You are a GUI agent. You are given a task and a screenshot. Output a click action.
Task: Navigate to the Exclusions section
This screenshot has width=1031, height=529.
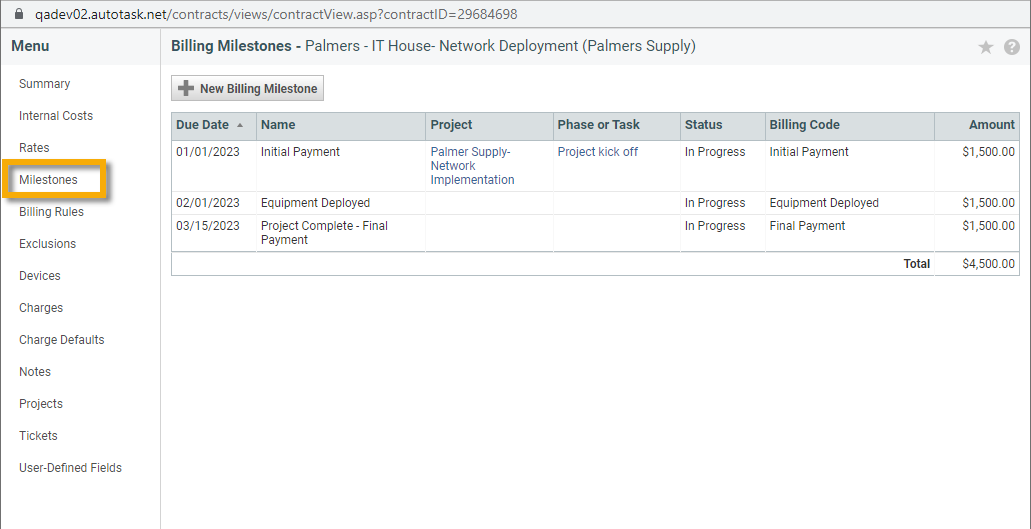point(47,244)
